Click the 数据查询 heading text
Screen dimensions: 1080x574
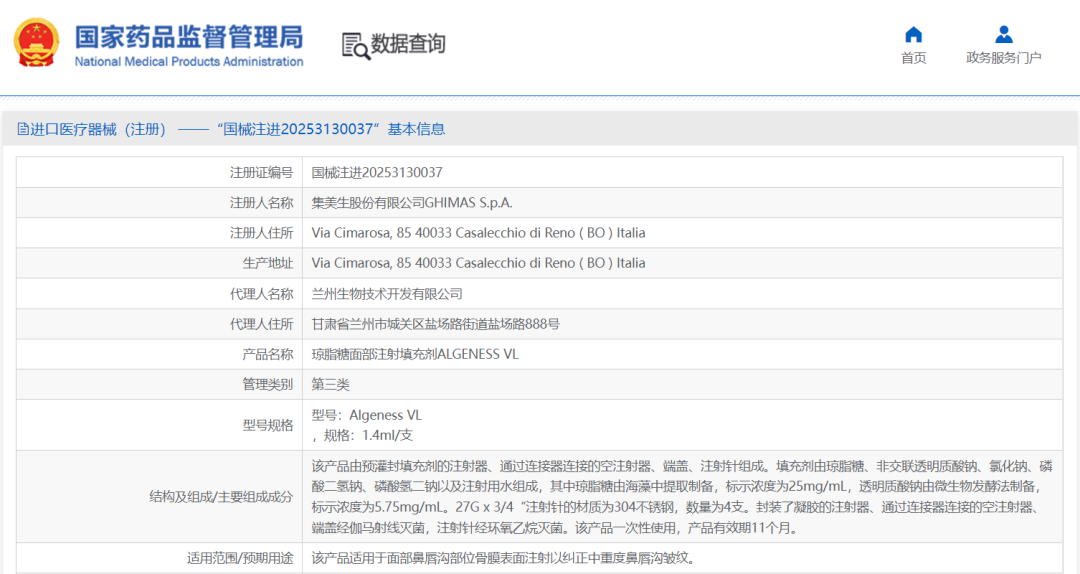pyautogui.click(x=408, y=44)
